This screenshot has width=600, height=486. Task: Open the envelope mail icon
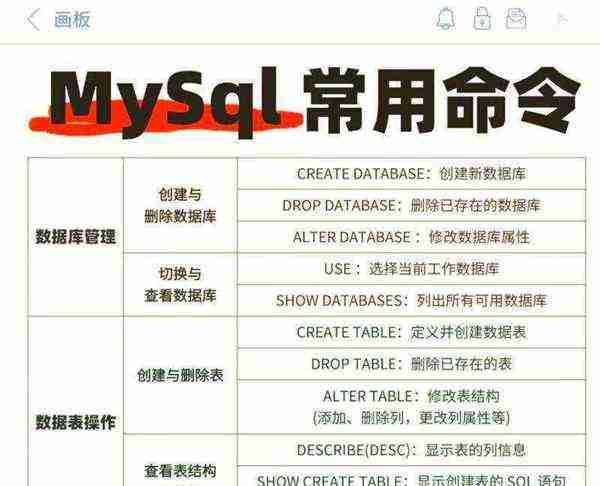[516, 19]
